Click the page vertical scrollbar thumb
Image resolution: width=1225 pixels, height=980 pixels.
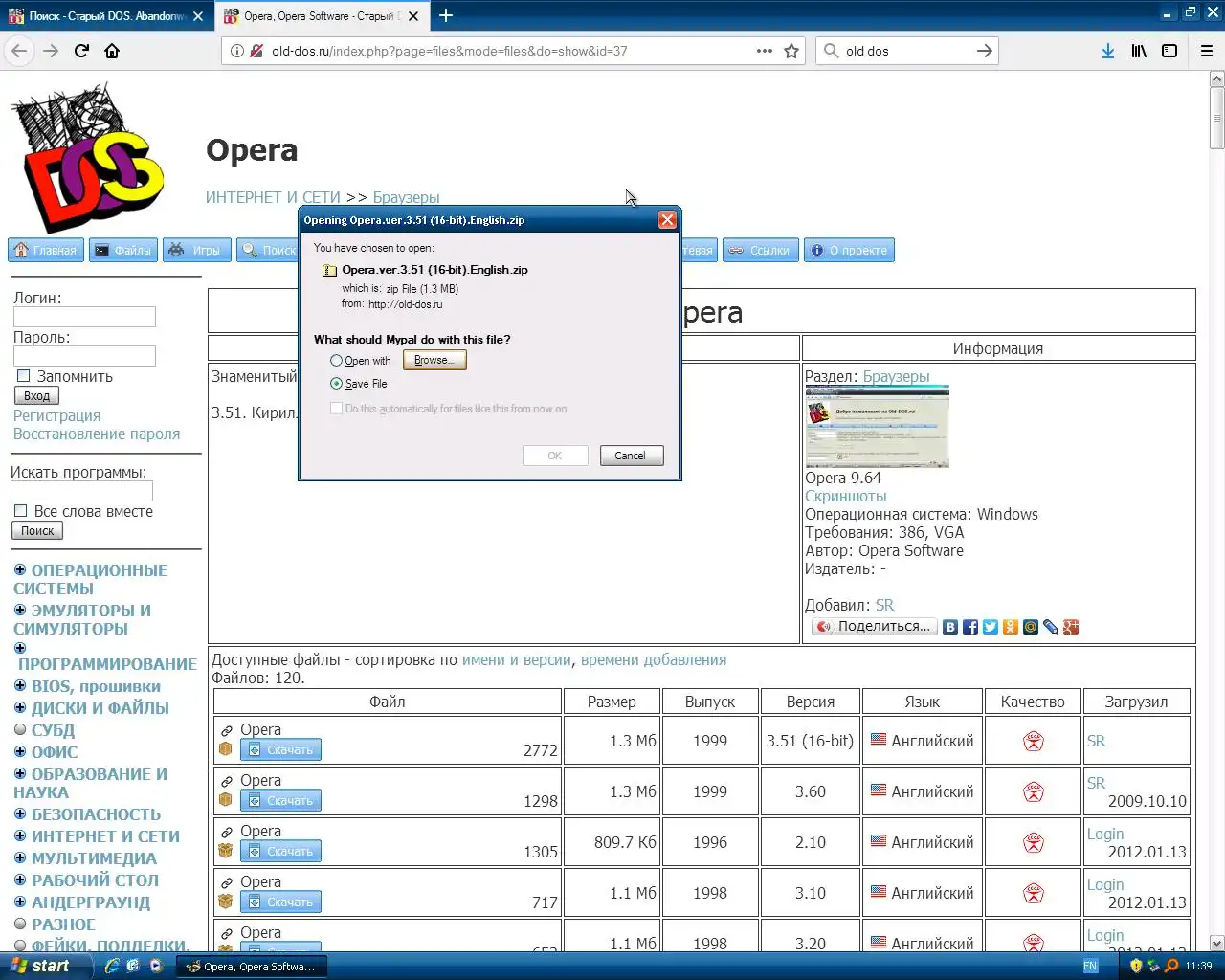coord(1216,120)
